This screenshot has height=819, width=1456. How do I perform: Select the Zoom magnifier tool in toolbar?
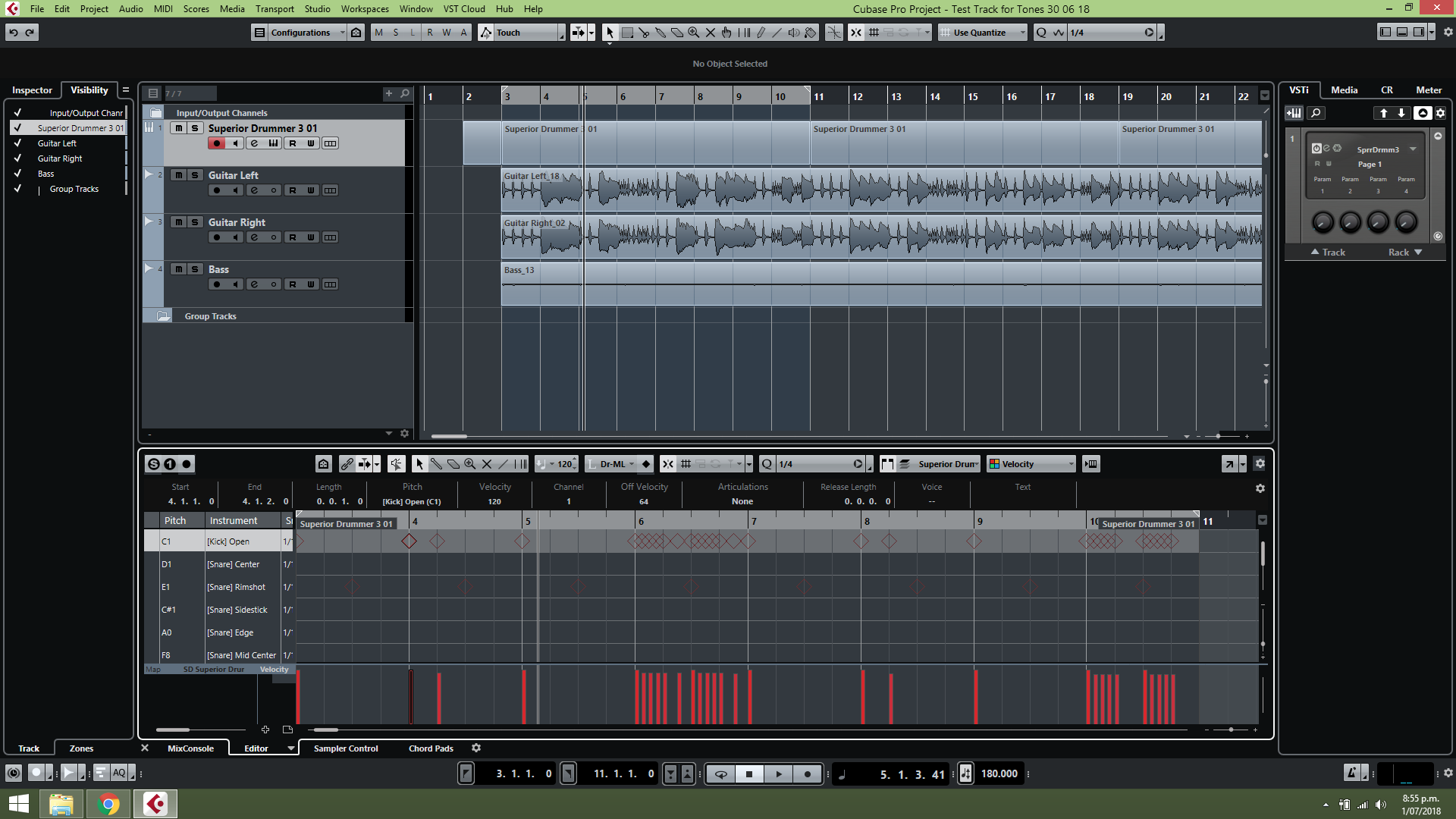pyautogui.click(x=693, y=33)
